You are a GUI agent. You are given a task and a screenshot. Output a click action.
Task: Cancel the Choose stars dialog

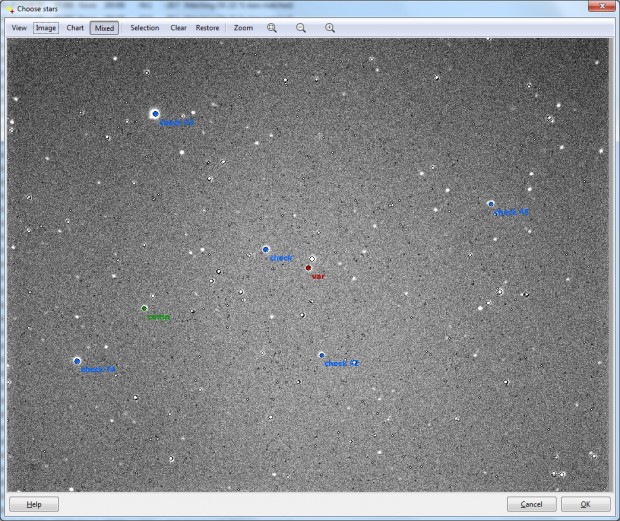[531, 504]
